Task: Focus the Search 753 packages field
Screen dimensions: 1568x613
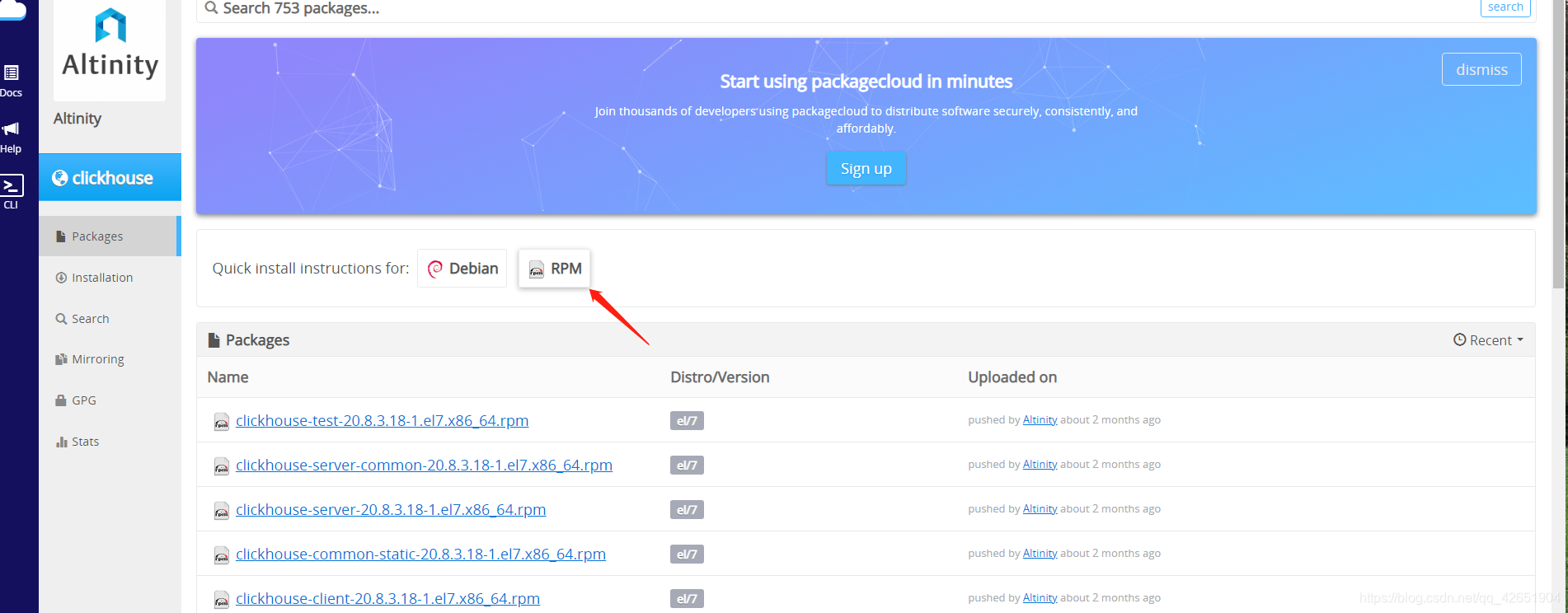Action: coord(837,9)
